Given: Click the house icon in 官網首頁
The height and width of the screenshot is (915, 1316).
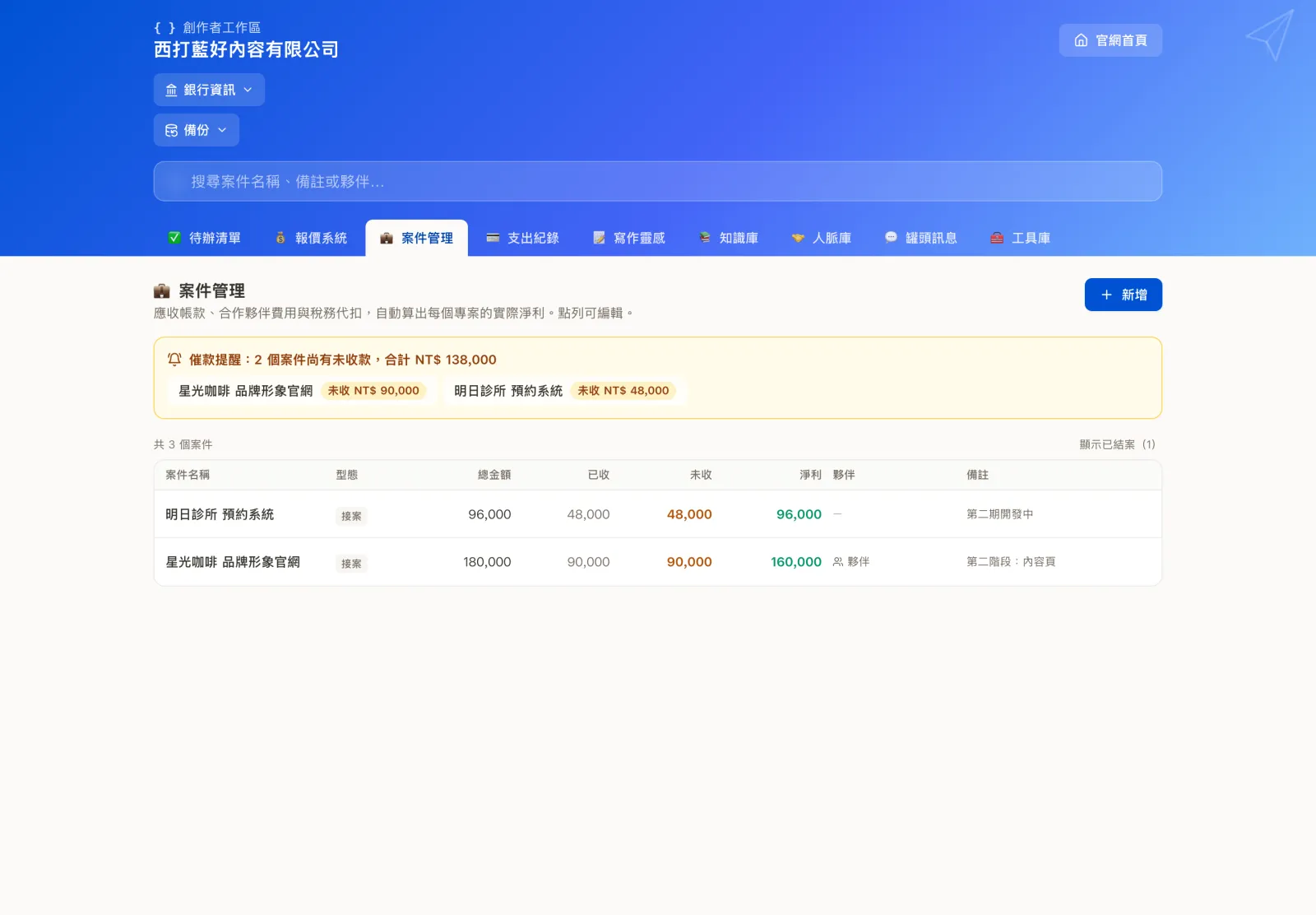Looking at the screenshot, I should click(x=1081, y=40).
